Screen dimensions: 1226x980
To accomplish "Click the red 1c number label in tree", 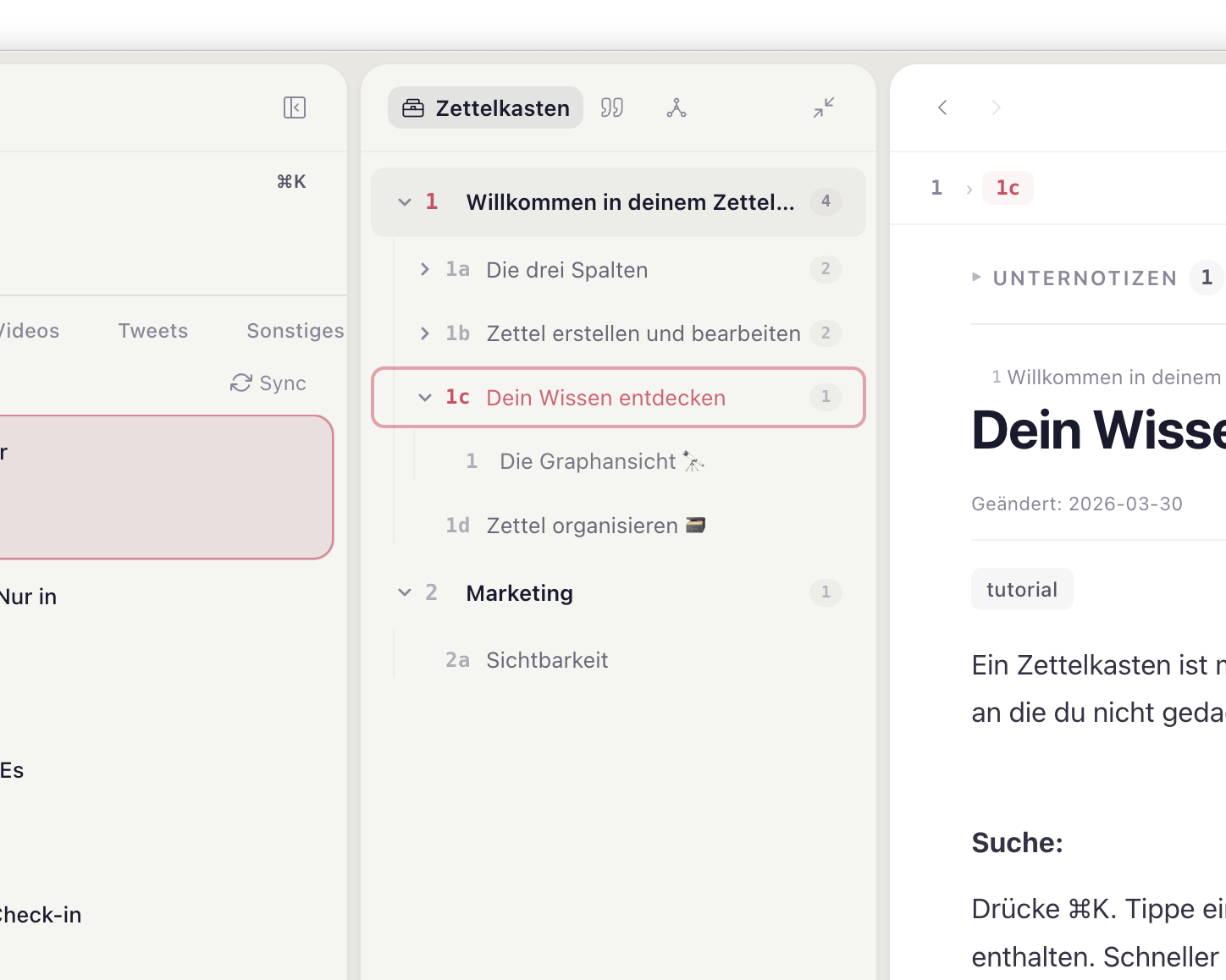I will 457,397.
